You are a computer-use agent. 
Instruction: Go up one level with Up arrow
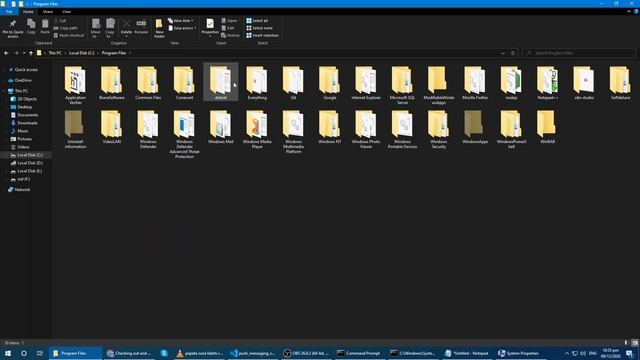[x=31, y=53]
